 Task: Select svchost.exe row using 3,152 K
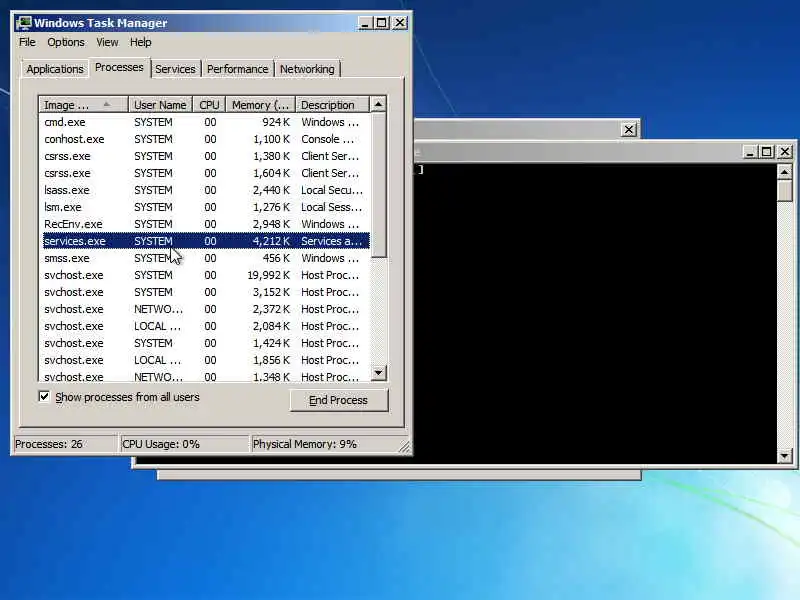(206, 292)
